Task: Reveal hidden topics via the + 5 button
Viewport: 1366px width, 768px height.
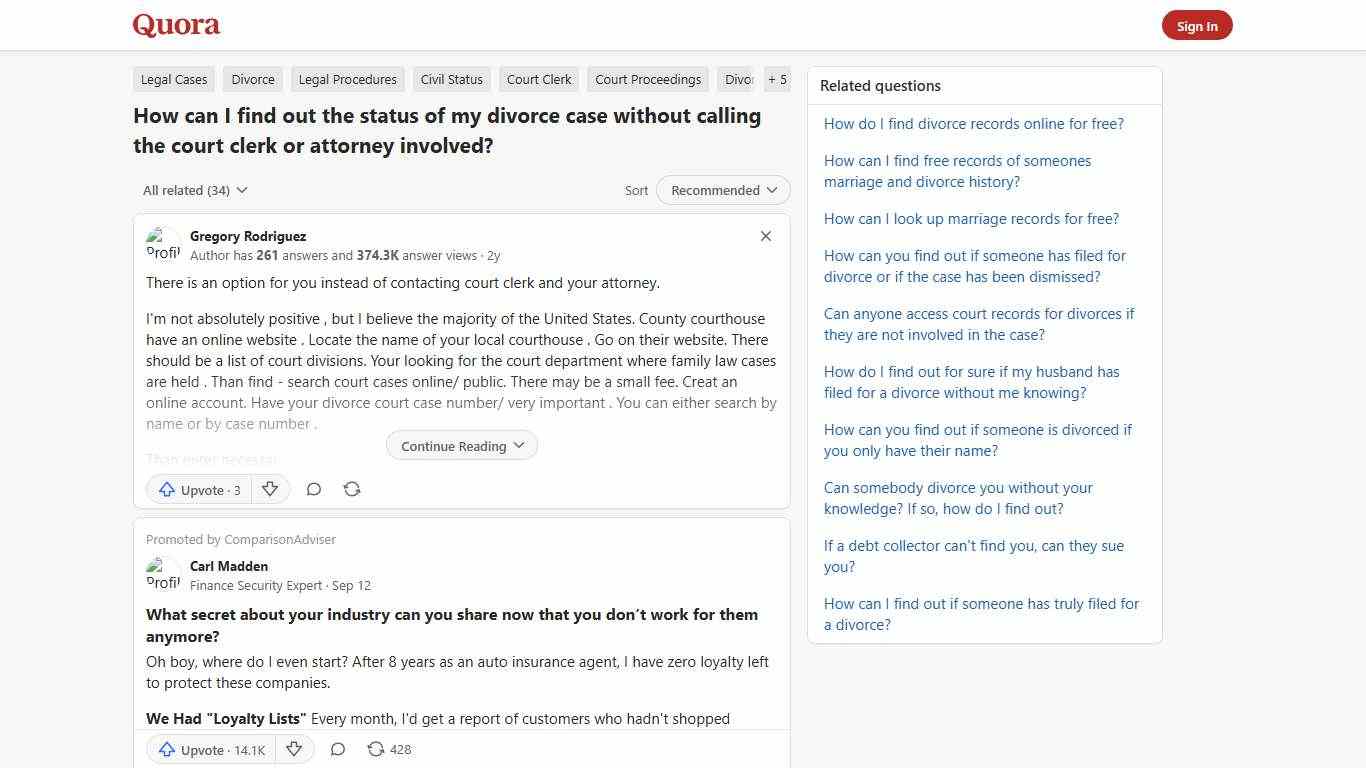Action: tap(777, 79)
